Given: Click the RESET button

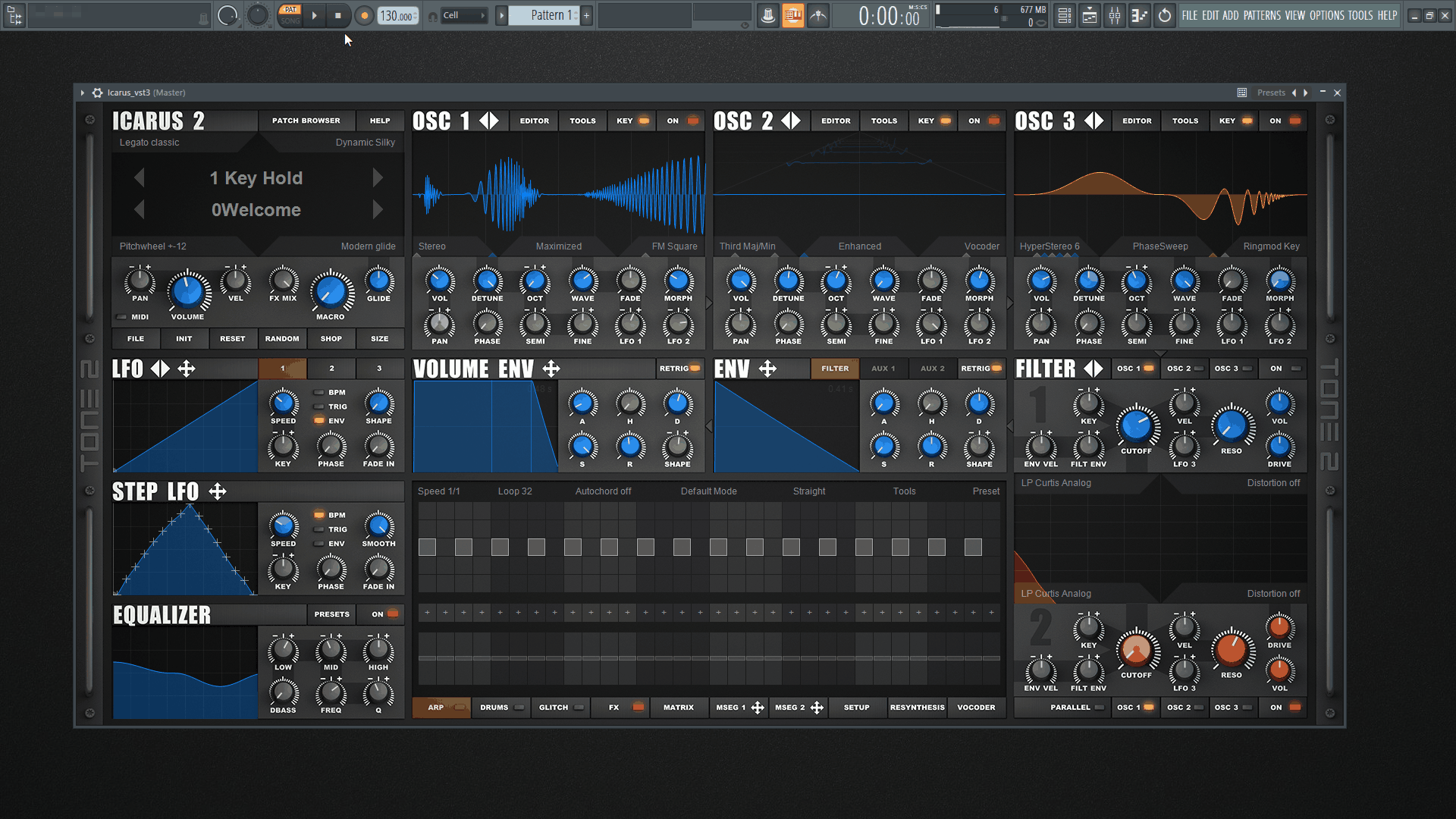Looking at the screenshot, I should [x=233, y=339].
